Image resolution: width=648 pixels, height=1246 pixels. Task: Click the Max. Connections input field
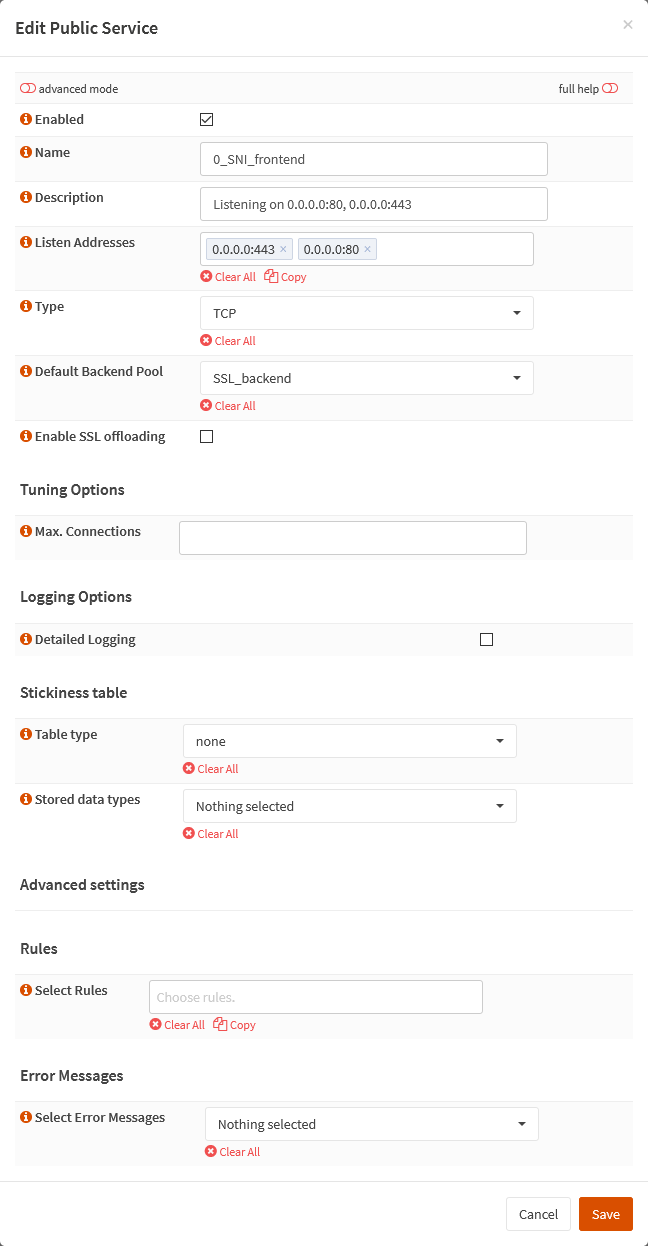pos(352,538)
